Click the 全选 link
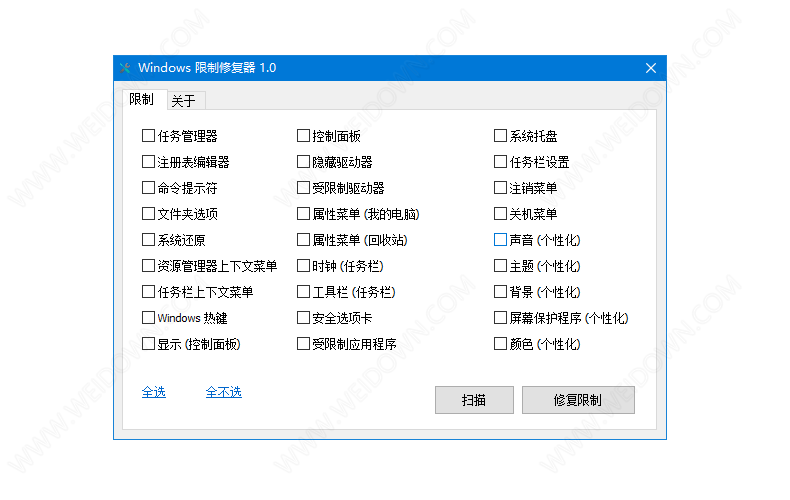 154,392
